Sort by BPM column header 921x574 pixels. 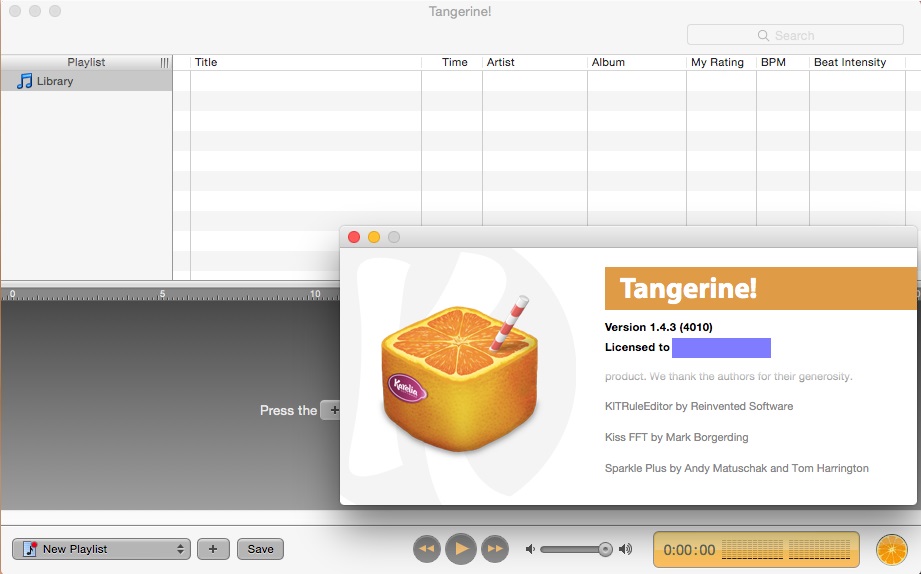point(782,62)
